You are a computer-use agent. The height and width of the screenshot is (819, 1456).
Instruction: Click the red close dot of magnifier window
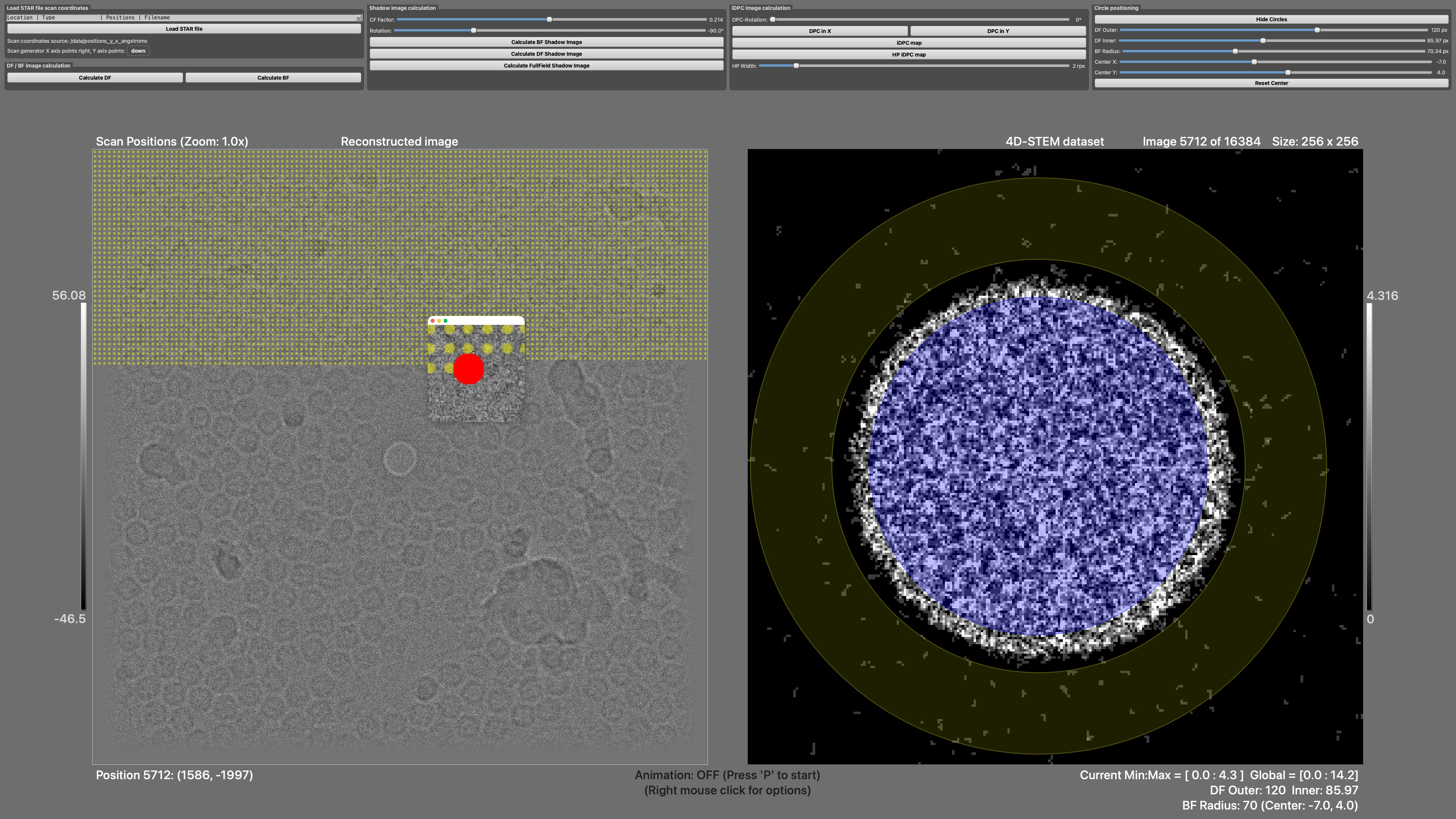pos(433,320)
